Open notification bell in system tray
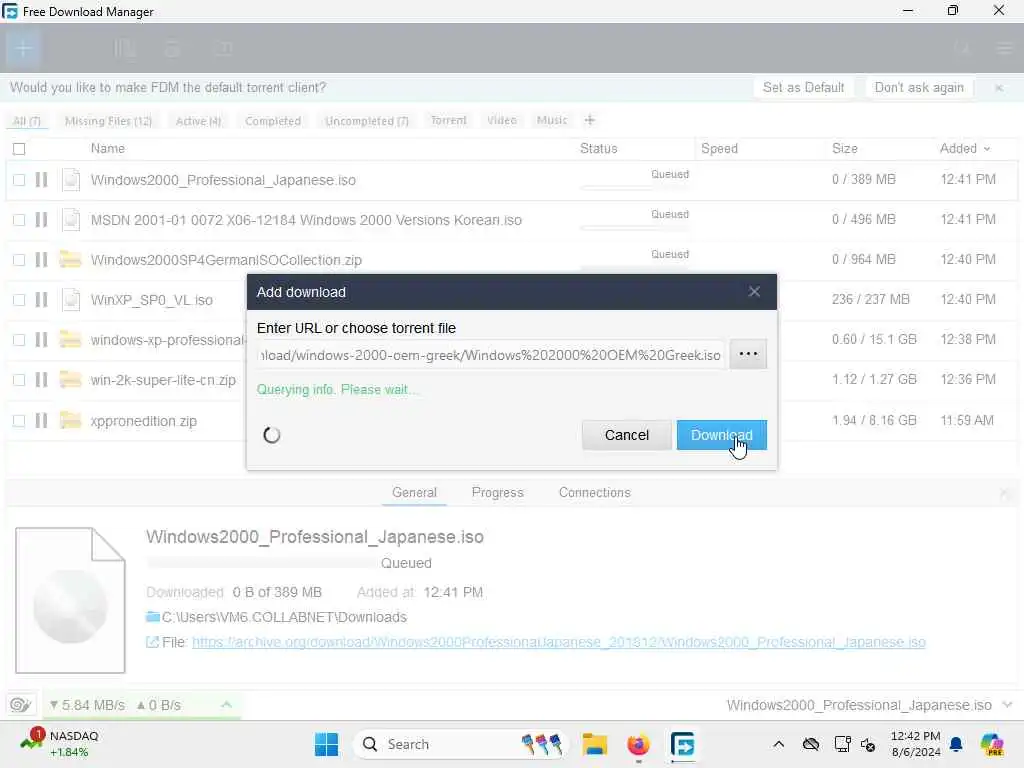 click(956, 744)
